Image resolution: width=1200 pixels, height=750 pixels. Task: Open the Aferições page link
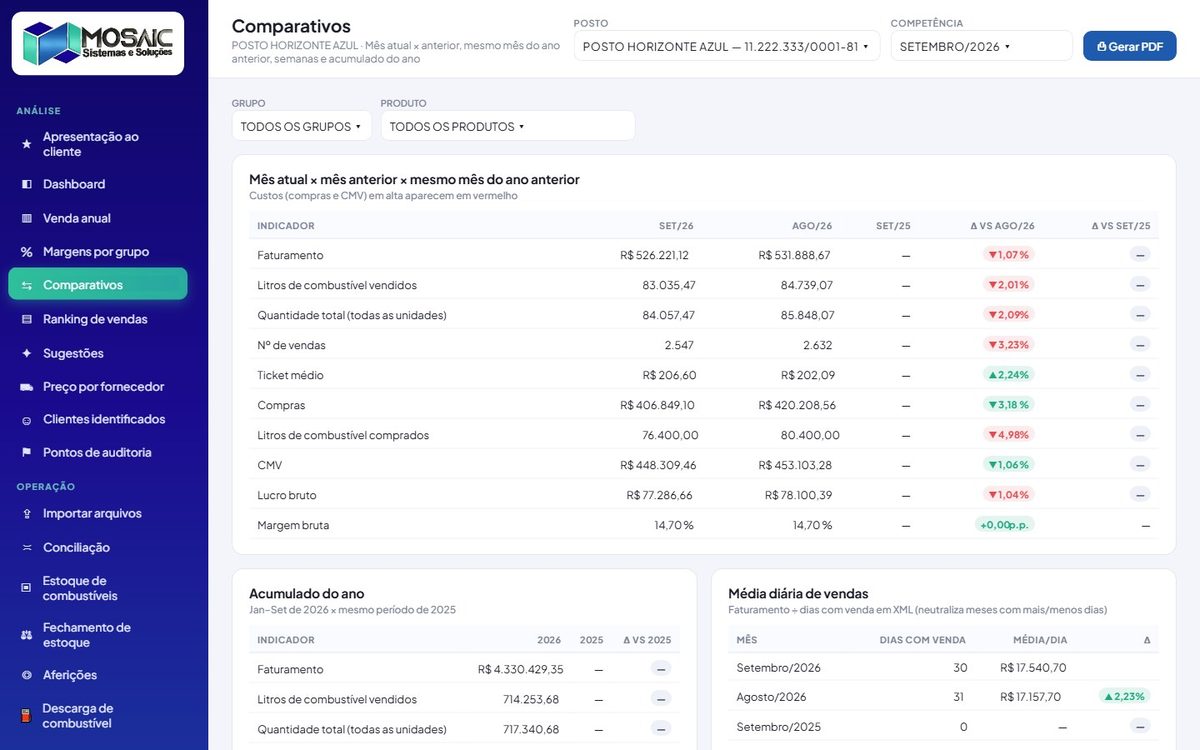(98, 675)
